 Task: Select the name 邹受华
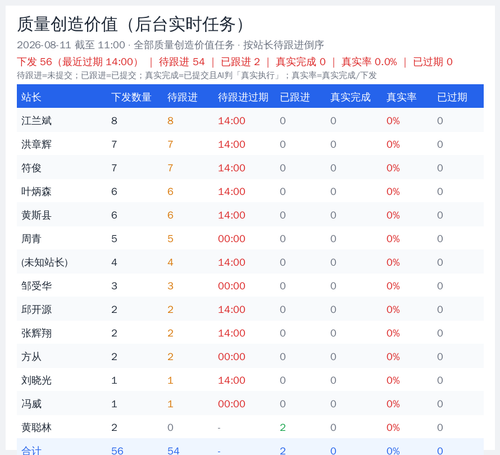(36, 286)
